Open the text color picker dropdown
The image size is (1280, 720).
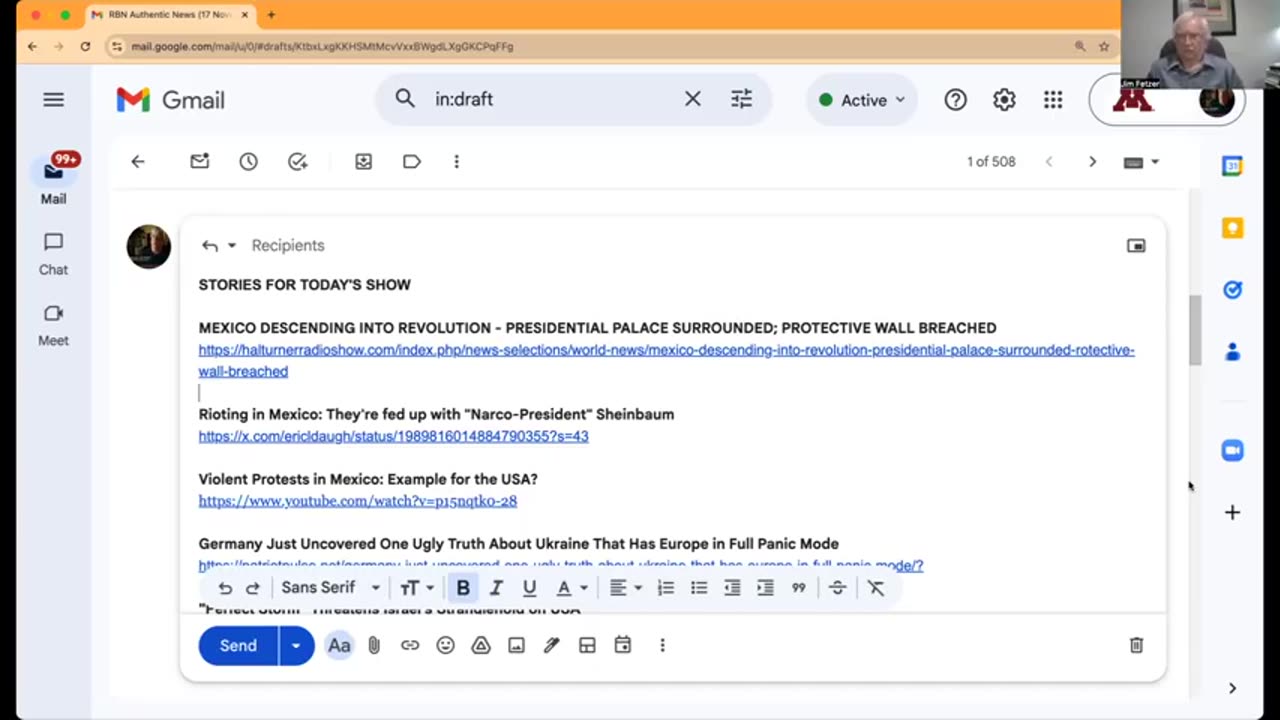pyautogui.click(x=572, y=588)
